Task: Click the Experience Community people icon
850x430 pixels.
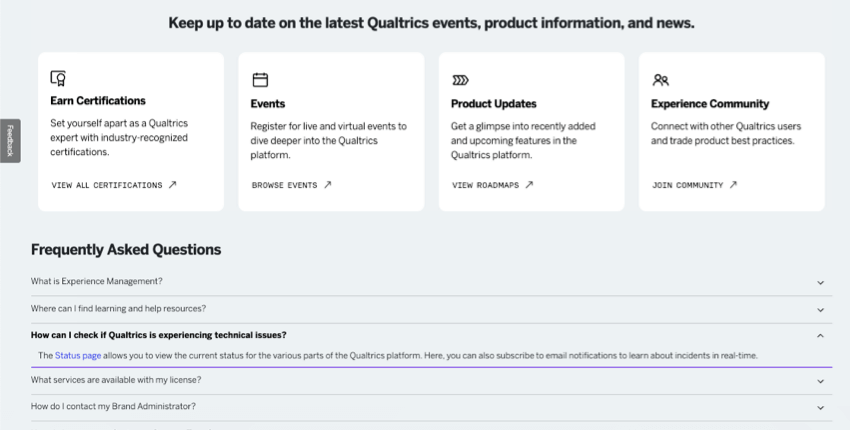Action: 660,79
